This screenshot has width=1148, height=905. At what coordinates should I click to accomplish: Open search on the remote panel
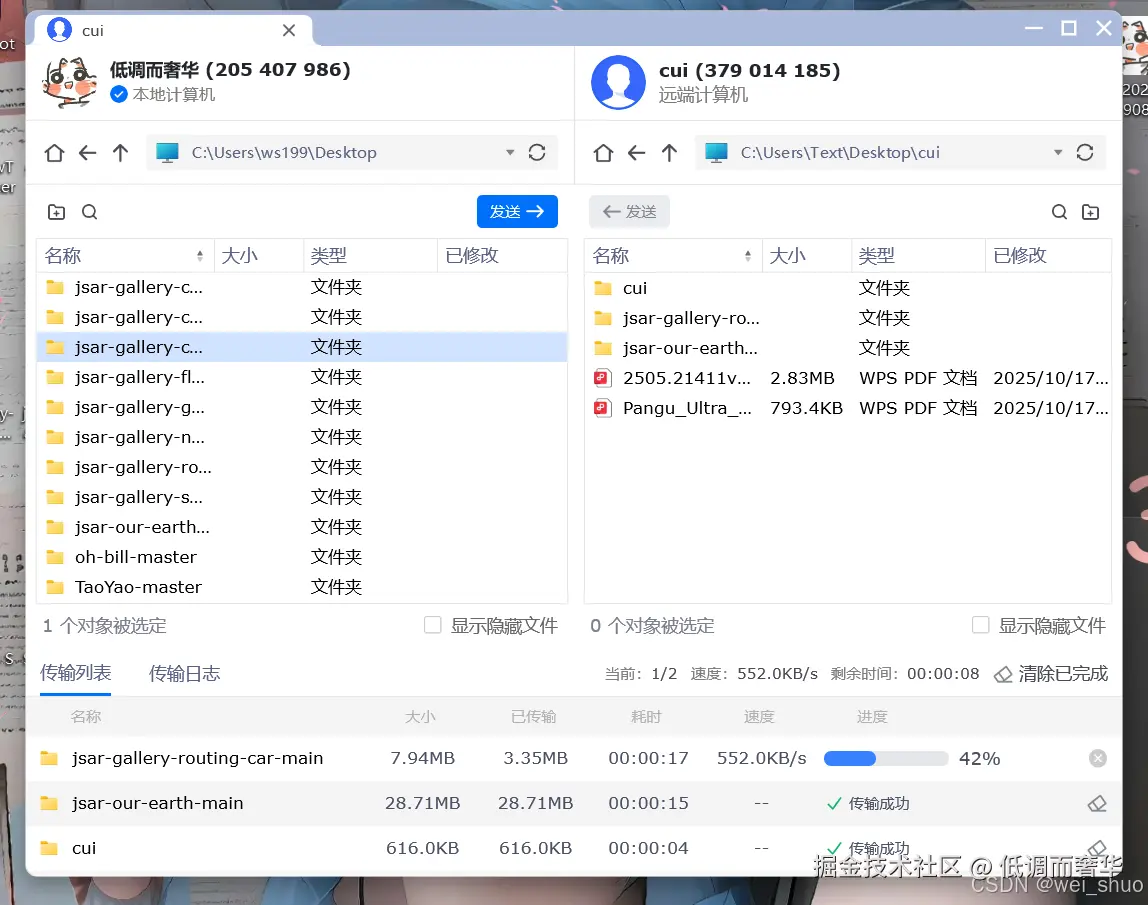pyautogui.click(x=1059, y=211)
